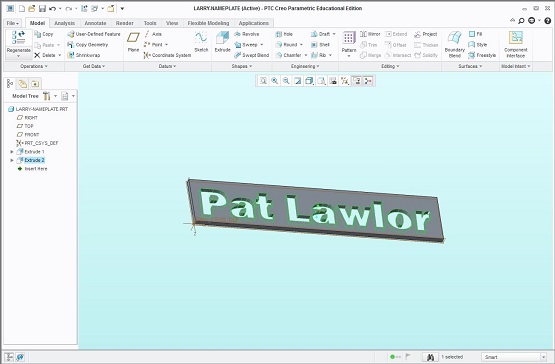Image resolution: width=555 pixels, height=364 pixels.
Task: Select the Hole tool
Action: pos(284,34)
